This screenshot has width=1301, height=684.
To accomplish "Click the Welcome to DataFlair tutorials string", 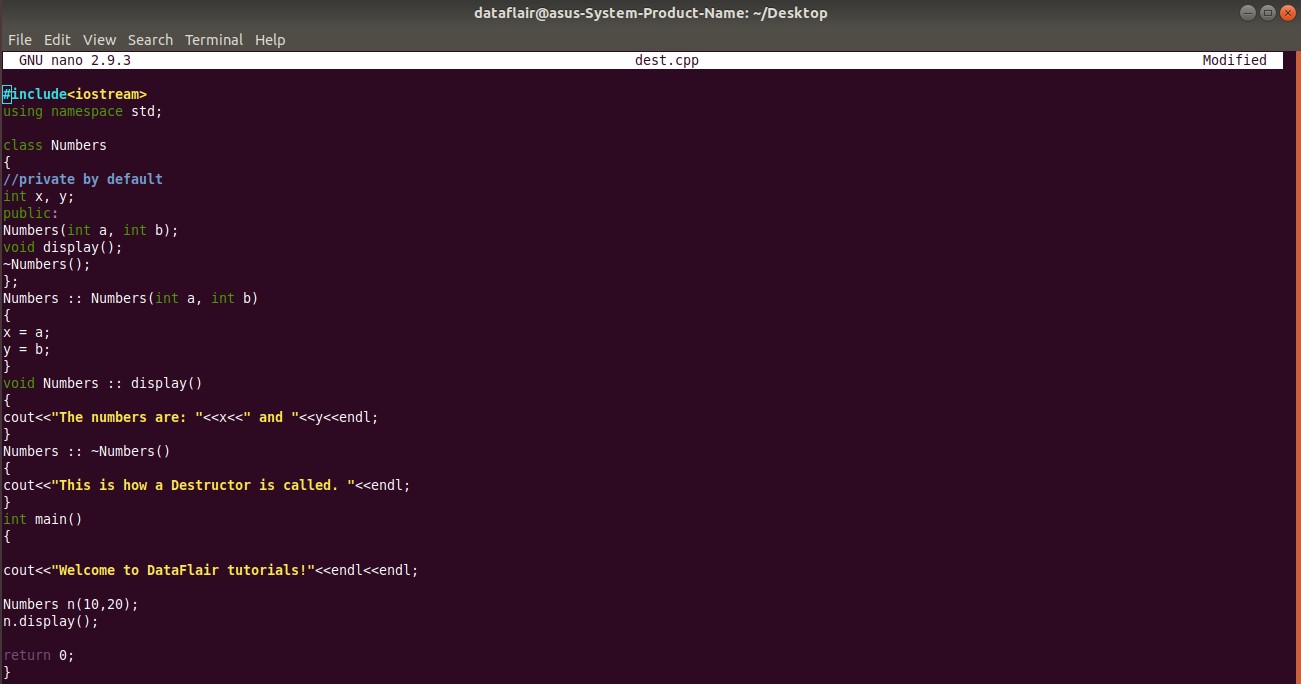I will coord(185,569).
